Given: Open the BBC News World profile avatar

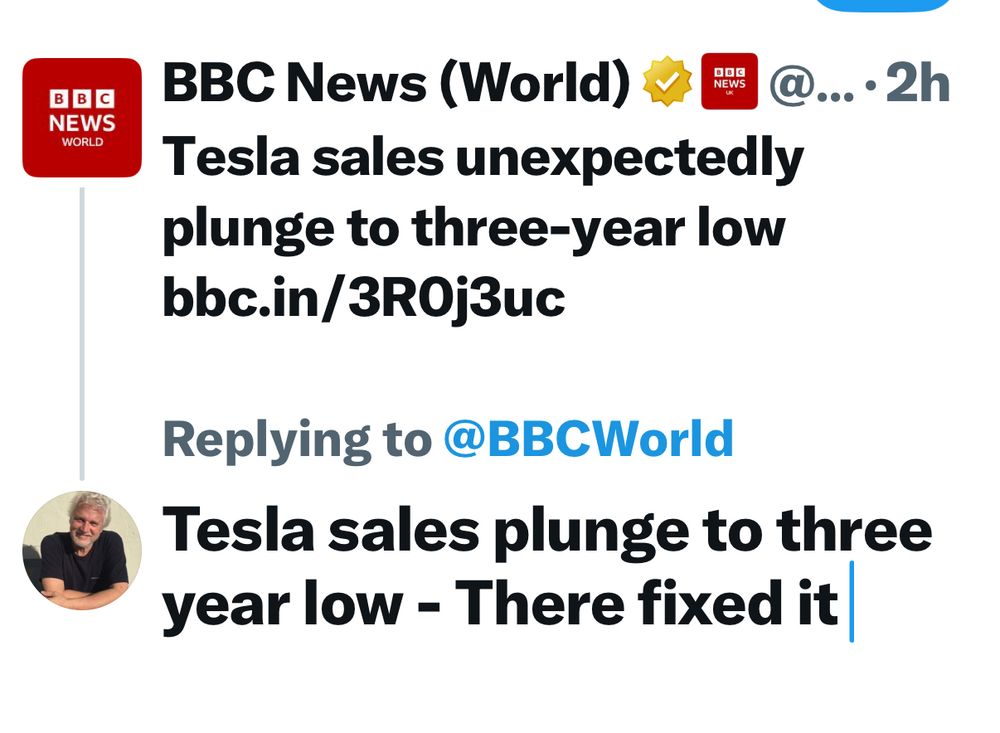Looking at the screenshot, I should pyautogui.click(x=82, y=117).
